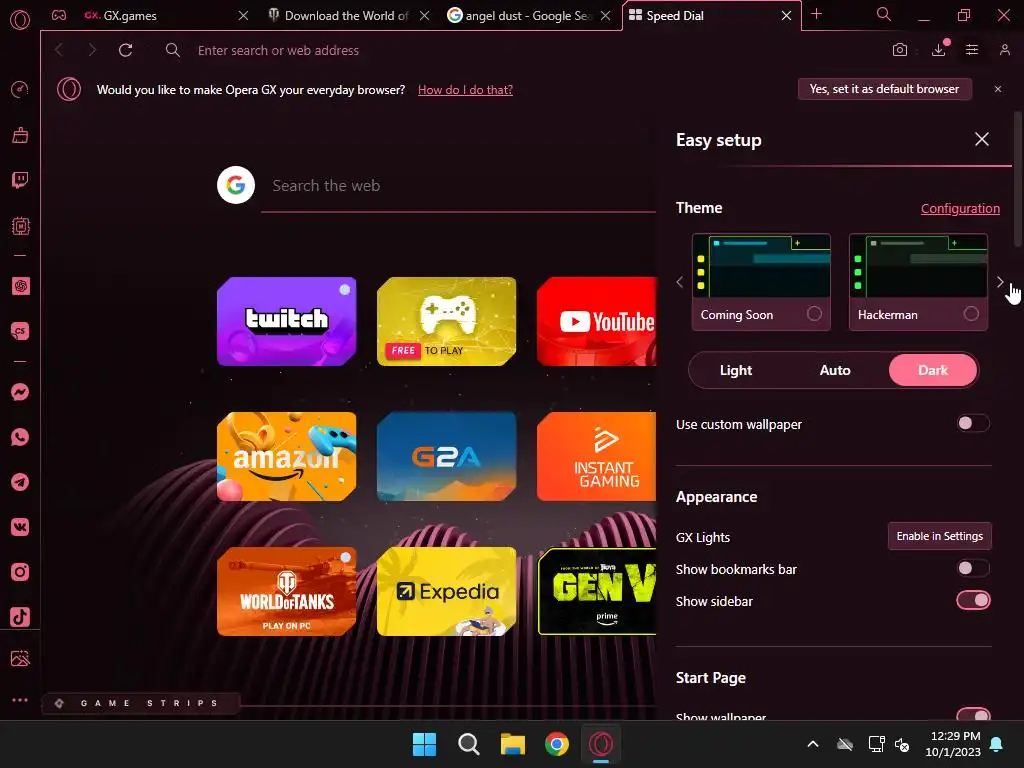1024x768 pixels.
Task: Take a snapshot with camera icon
Action: (x=900, y=50)
